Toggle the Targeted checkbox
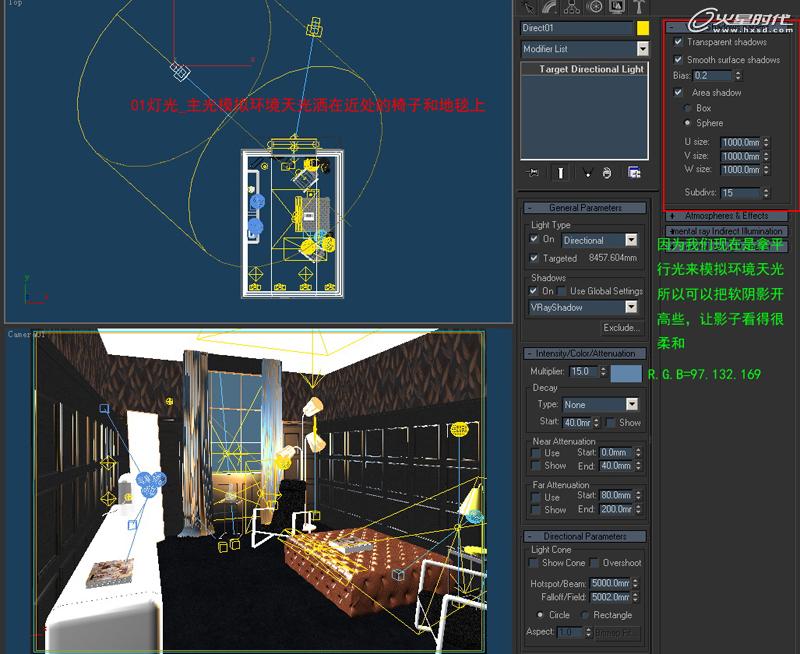The width and height of the screenshot is (800, 654). point(534,258)
